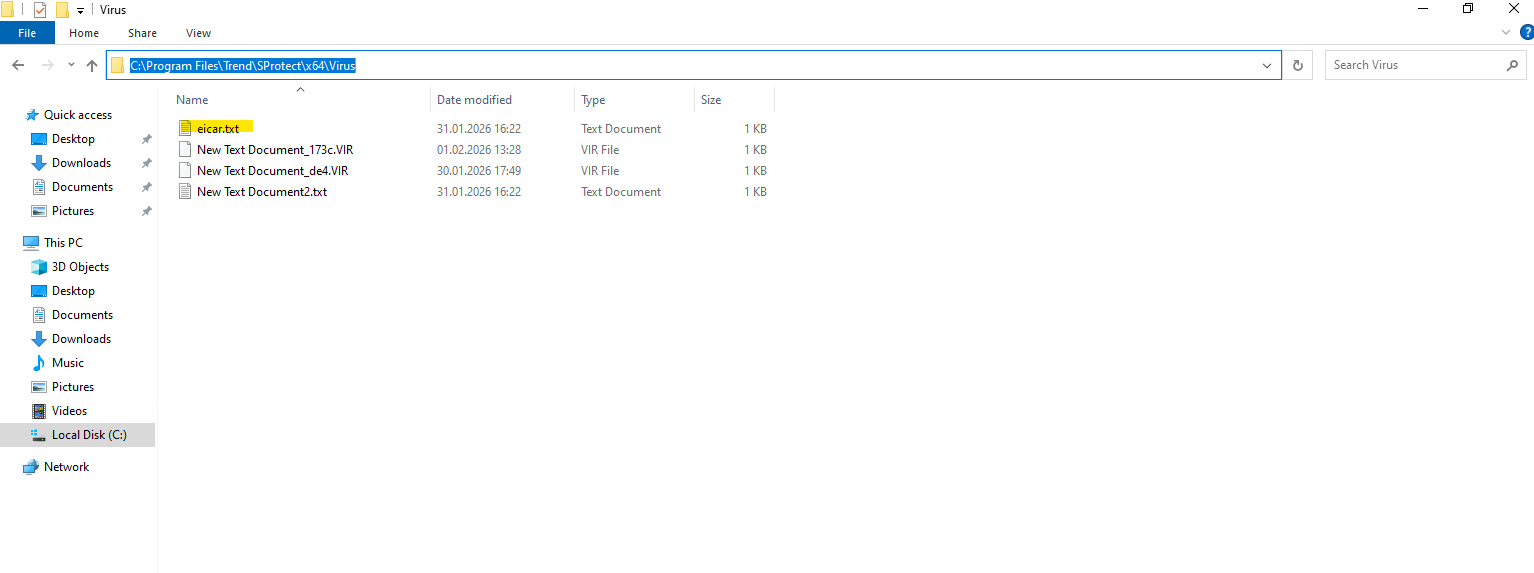Viewport: 1534px width, 573px height.
Task: Open Network in navigation pane
Action: pos(66,467)
